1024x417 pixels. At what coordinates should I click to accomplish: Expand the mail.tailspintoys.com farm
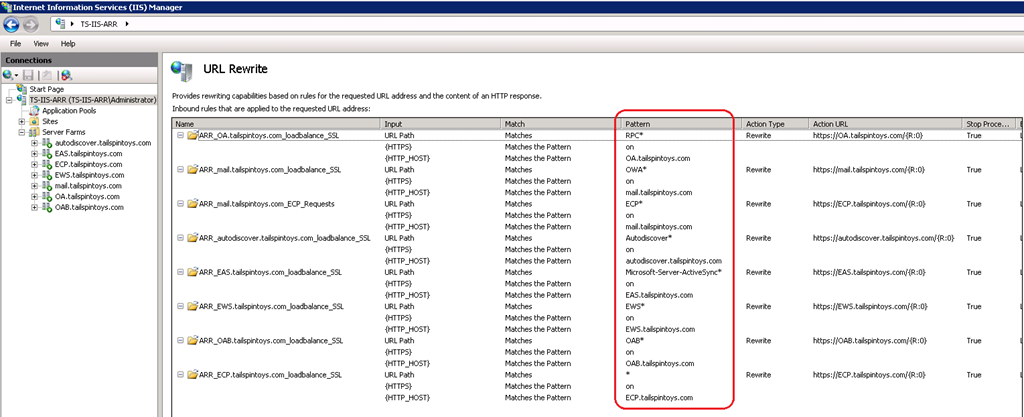pos(34,186)
